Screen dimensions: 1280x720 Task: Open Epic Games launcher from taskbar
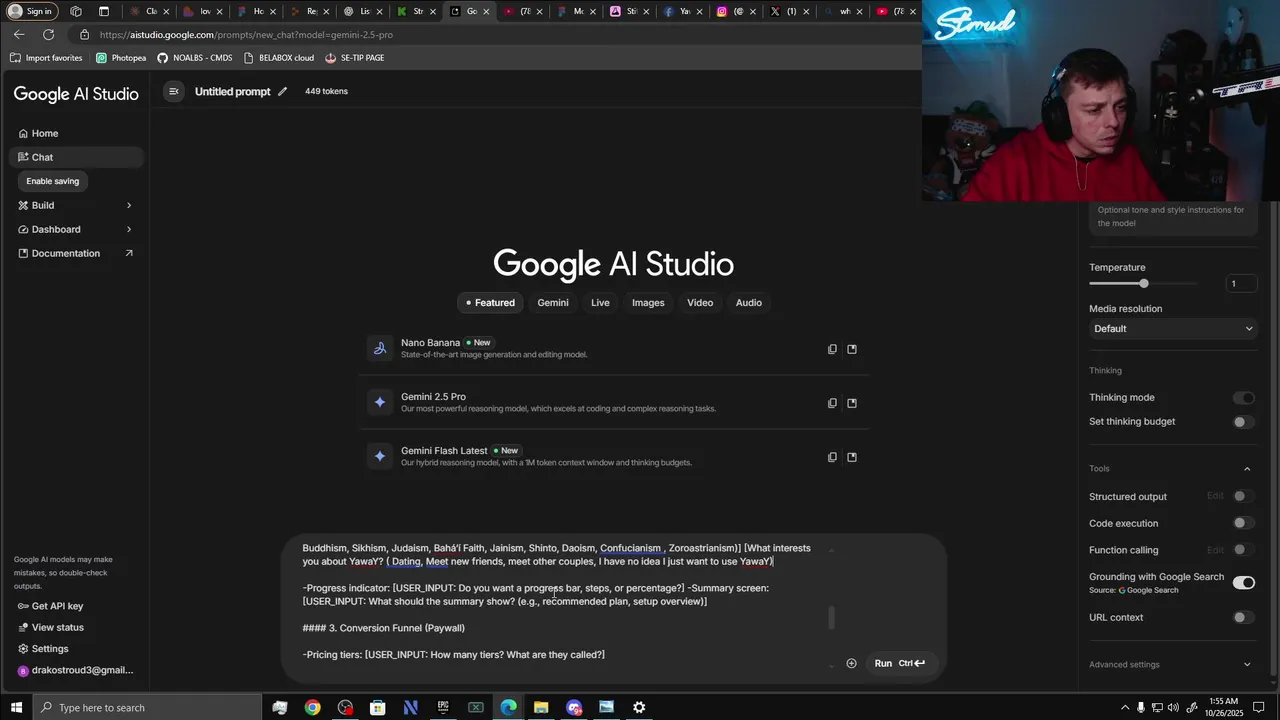point(443,707)
